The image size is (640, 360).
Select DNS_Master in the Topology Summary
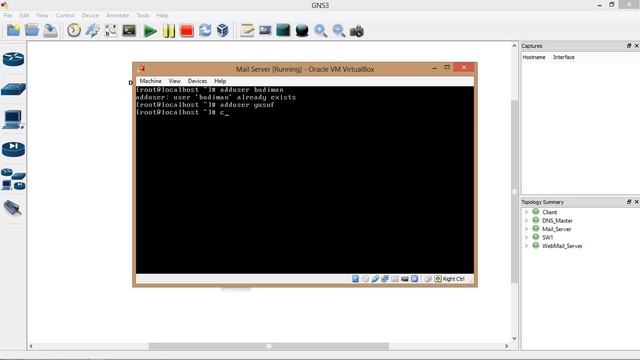(557, 220)
